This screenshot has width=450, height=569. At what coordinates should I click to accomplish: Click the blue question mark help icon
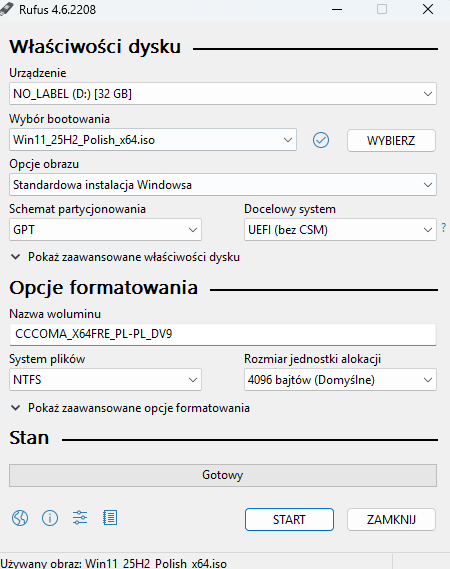coord(443,228)
